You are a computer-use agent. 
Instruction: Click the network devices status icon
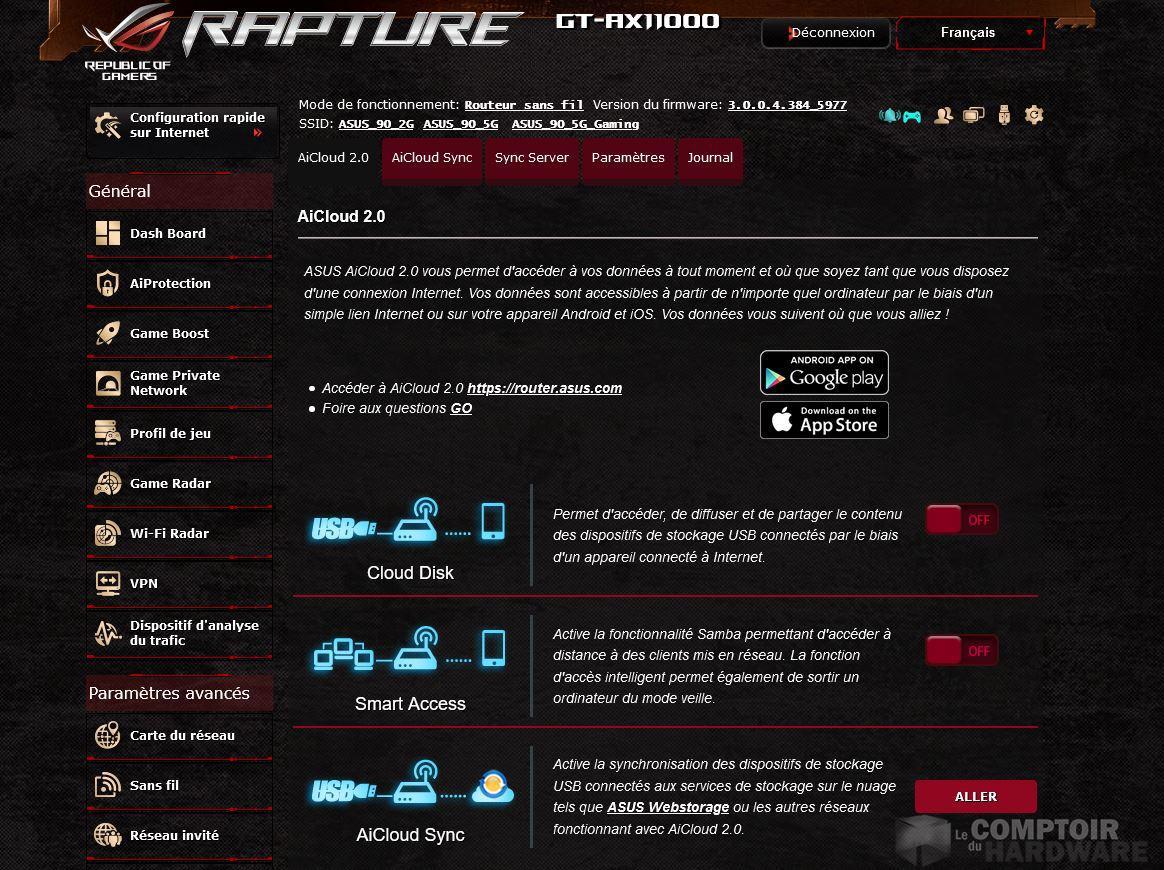point(973,115)
